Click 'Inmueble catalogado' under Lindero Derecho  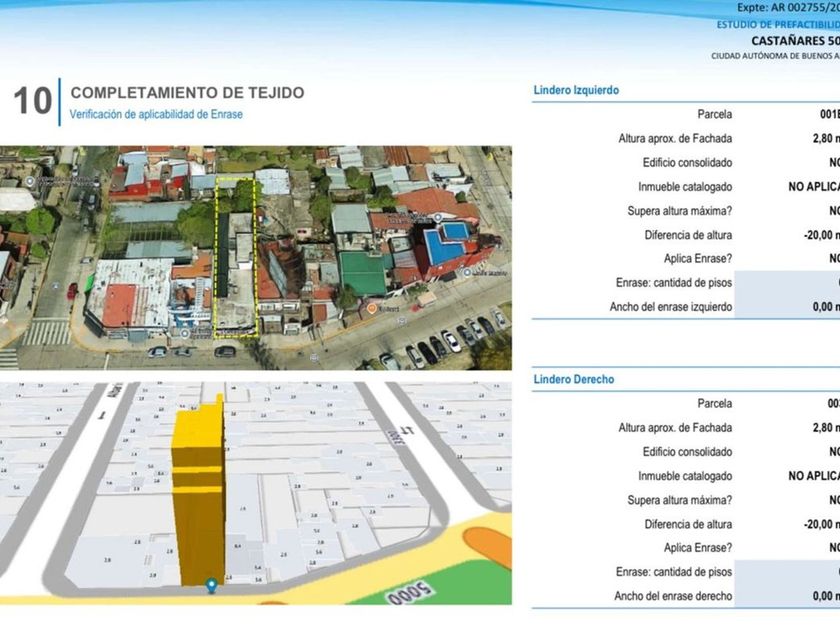tap(685, 476)
